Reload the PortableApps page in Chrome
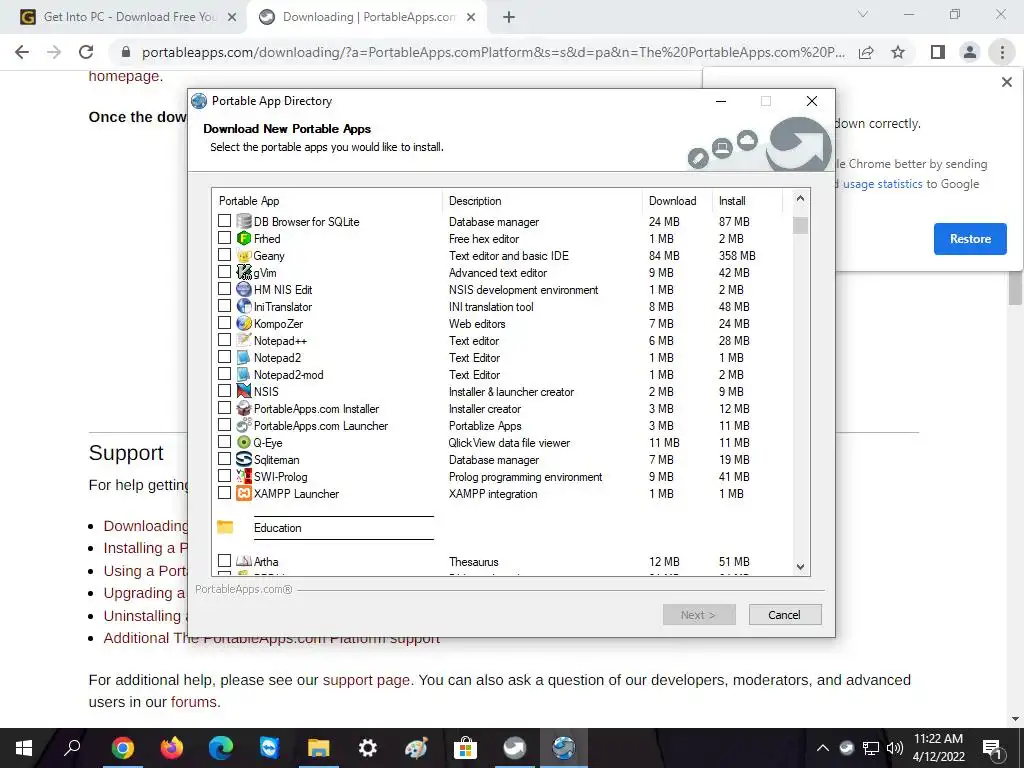1024x768 pixels. [86, 52]
